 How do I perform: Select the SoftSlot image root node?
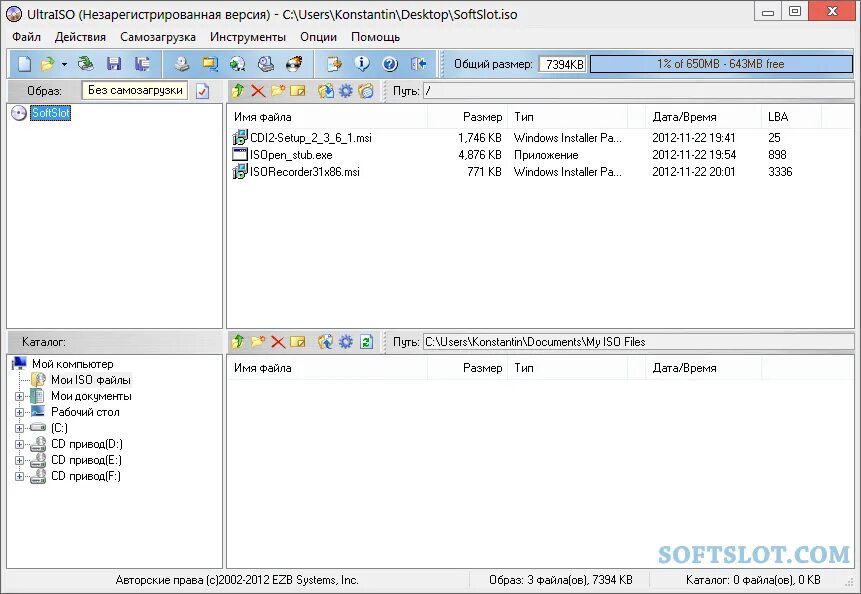pos(51,113)
